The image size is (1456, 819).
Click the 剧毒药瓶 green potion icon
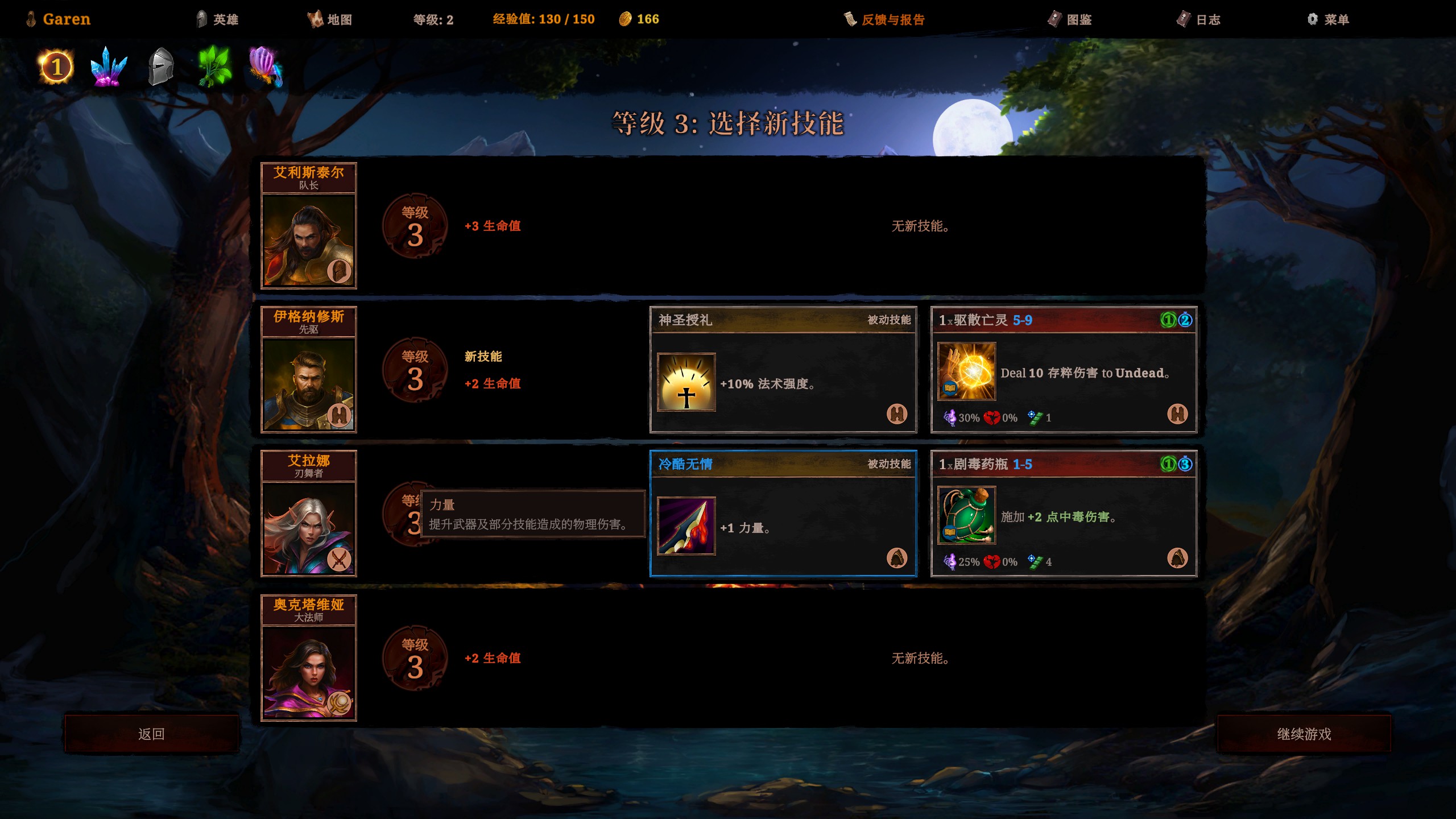(x=966, y=515)
